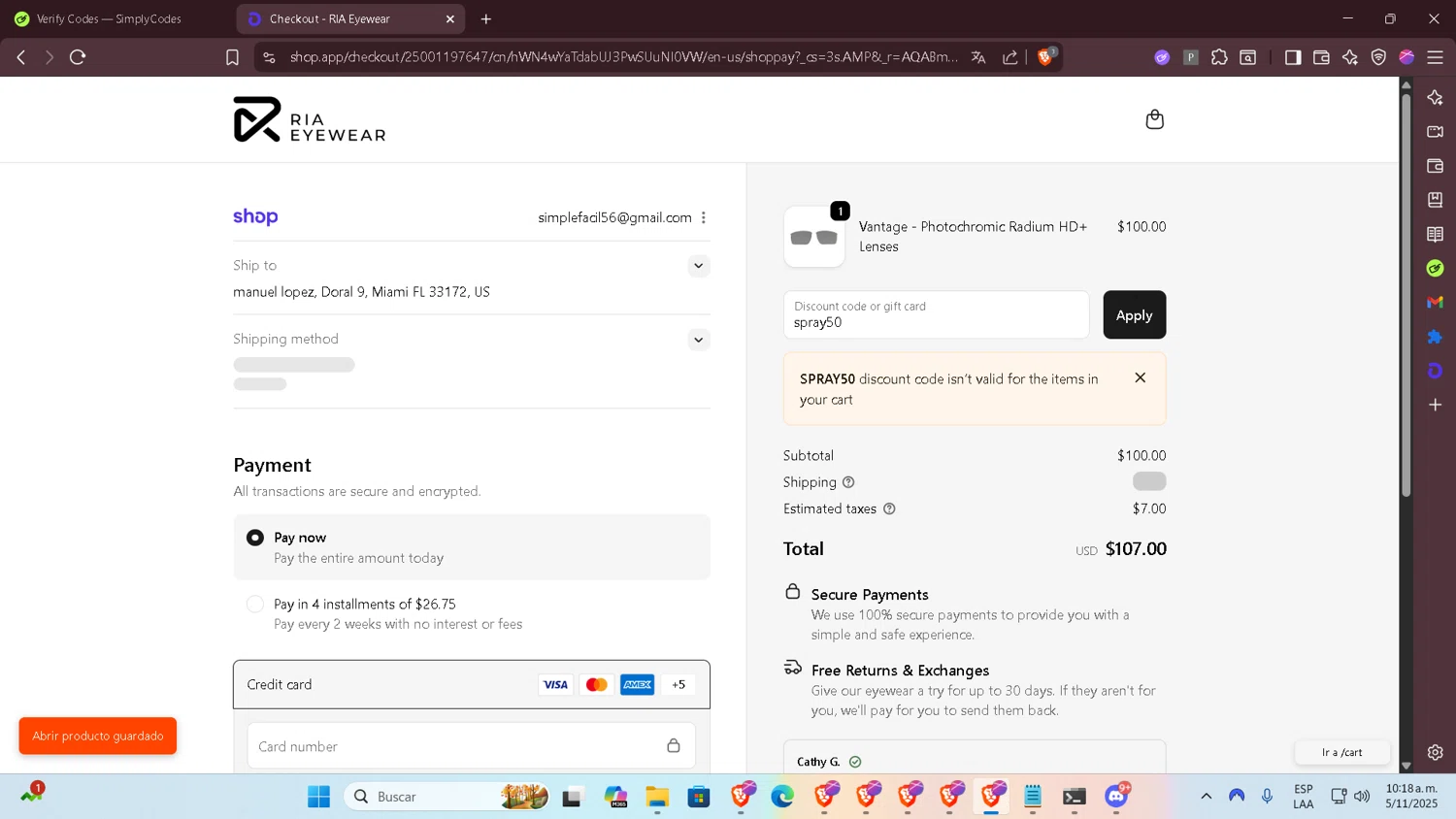Click the browser back arrow

tap(21, 57)
